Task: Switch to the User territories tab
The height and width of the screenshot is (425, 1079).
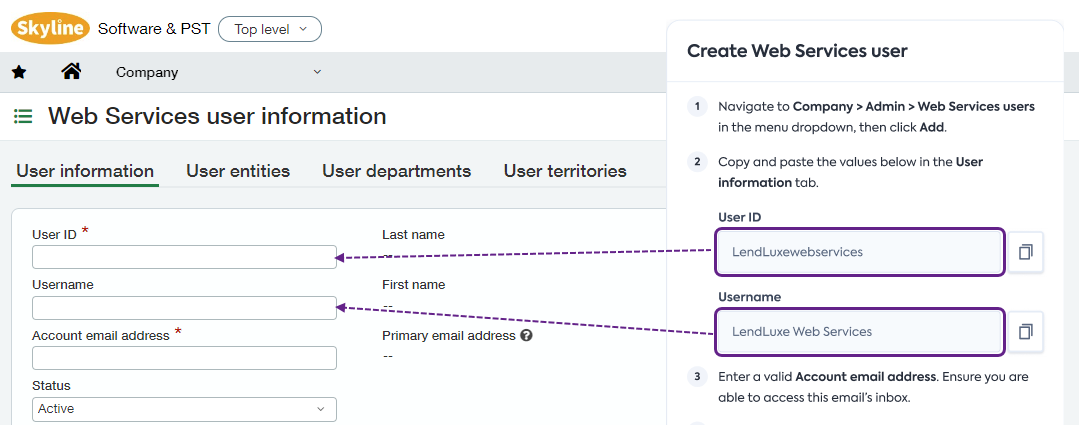Action: tap(565, 171)
